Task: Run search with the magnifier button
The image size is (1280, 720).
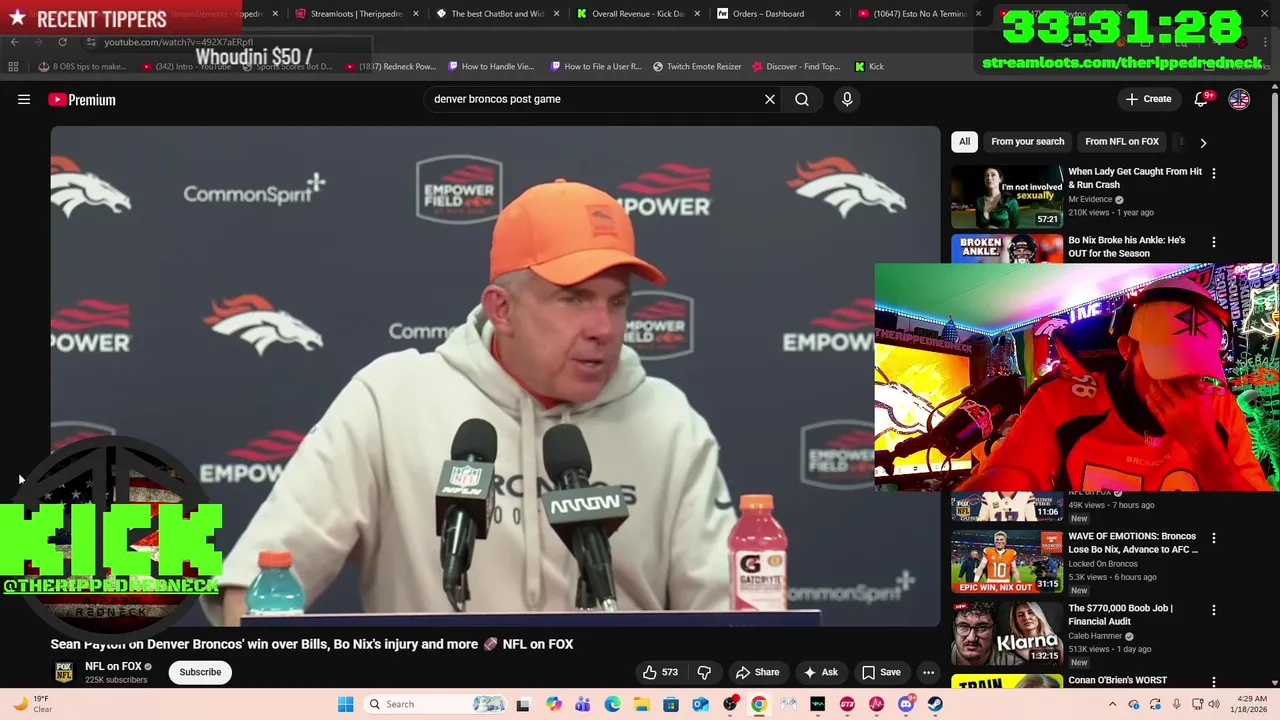Action: coord(802,99)
